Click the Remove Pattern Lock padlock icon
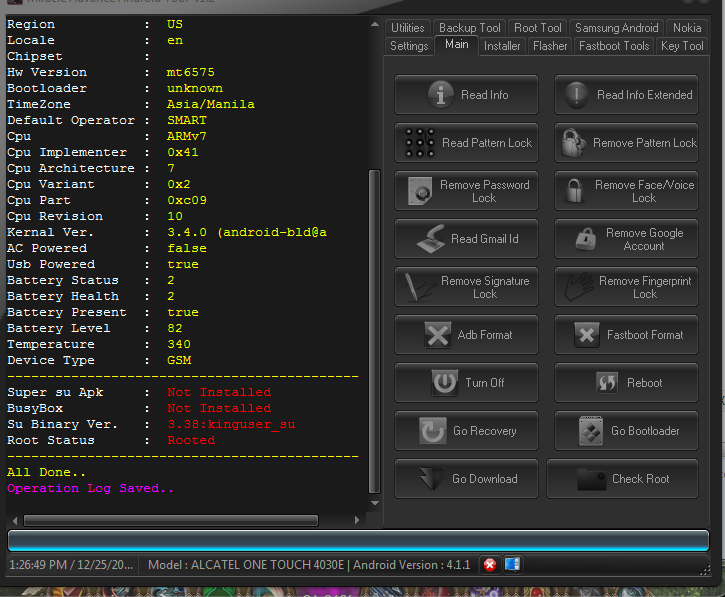Viewport: 725px width, 597px height. 573,143
